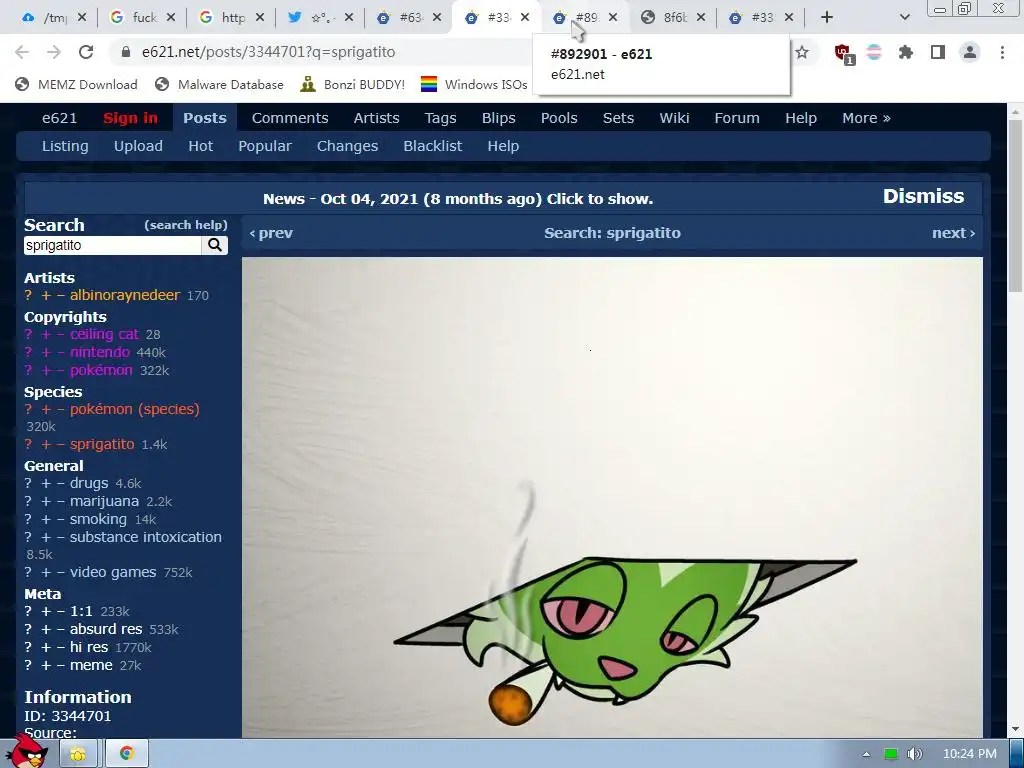Open the Angry Birds start button
The image size is (1024, 768).
[x=26, y=751]
